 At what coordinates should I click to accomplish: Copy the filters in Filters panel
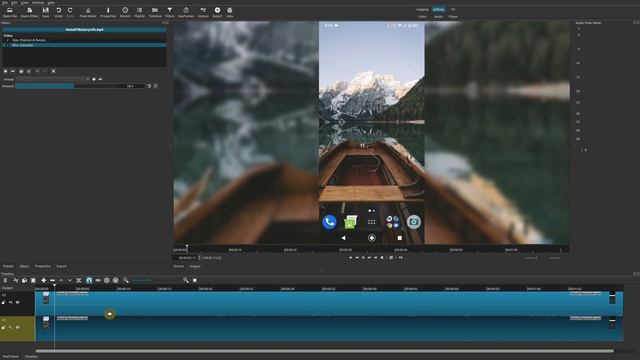point(21,71)
